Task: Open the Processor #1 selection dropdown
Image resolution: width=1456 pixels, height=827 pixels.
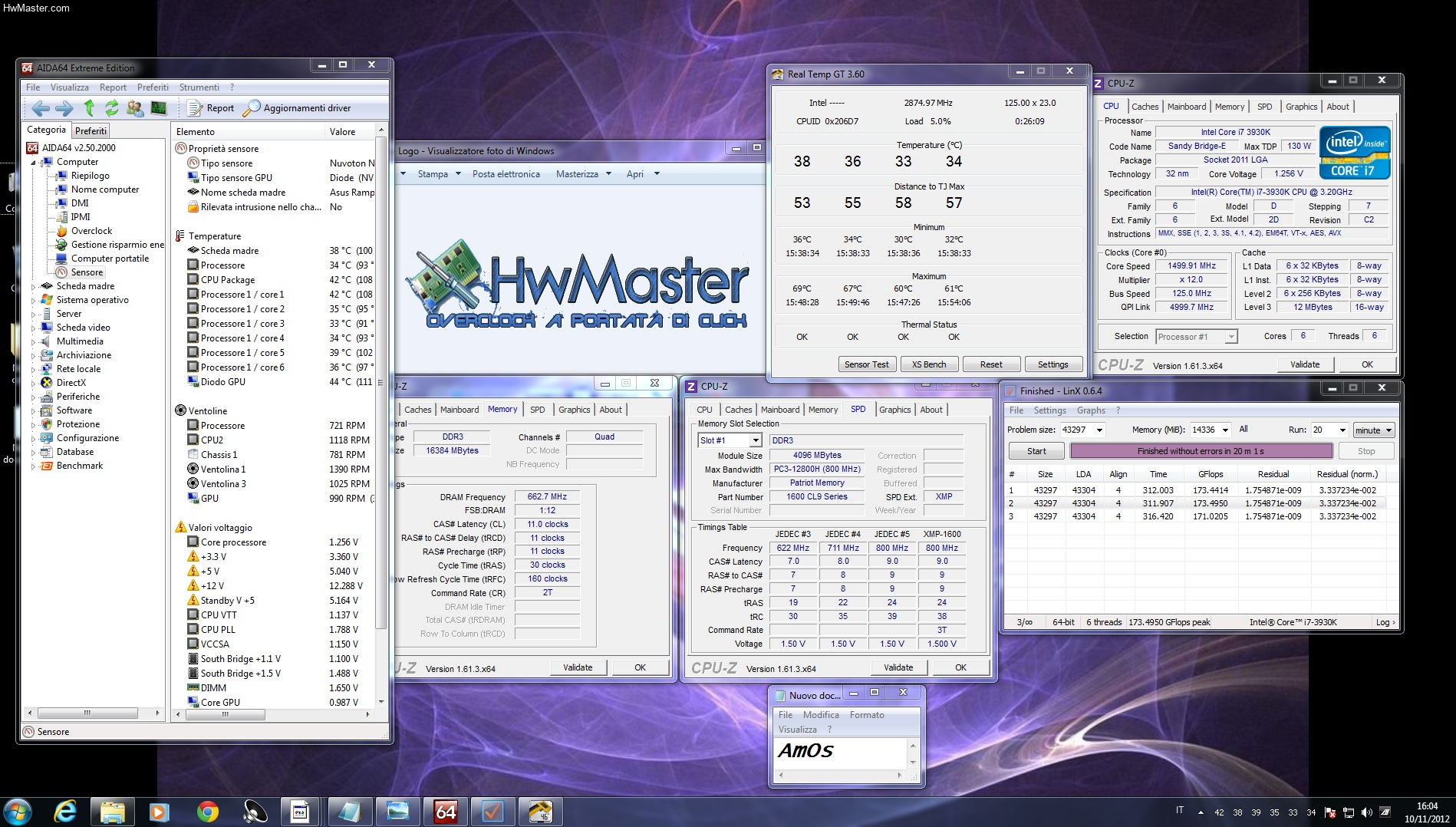Action: coord(1230,337)
